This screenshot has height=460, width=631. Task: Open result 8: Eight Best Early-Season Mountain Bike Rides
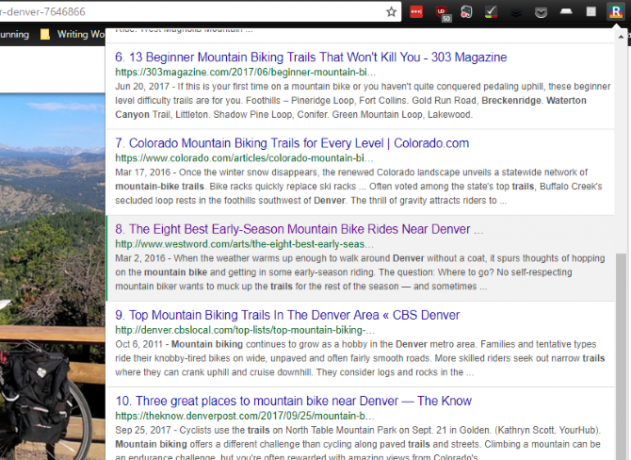pyautogui.click(x=299, y=229)
